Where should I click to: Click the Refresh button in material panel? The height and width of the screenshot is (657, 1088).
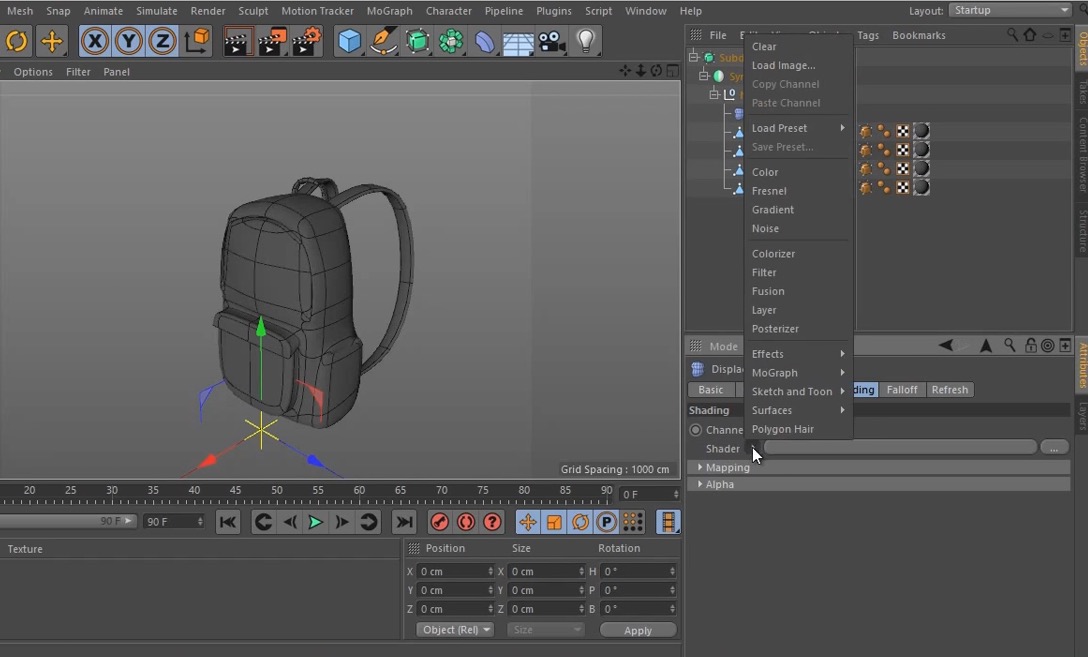click(948, 389)
